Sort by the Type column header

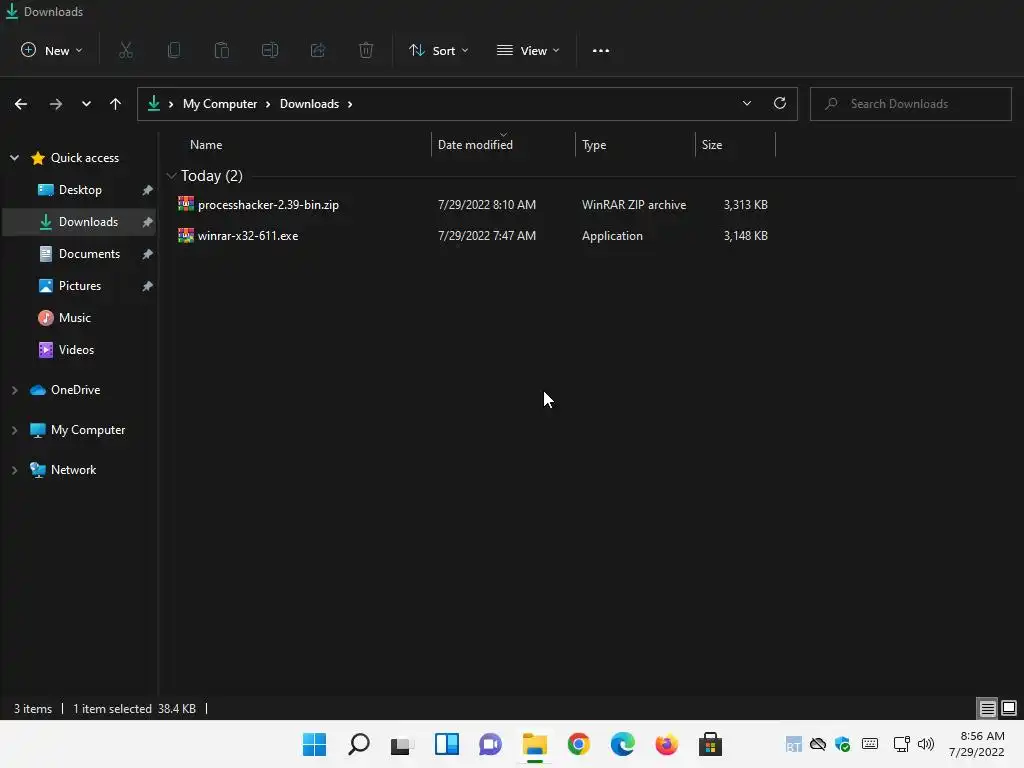[x=594, y=145]
